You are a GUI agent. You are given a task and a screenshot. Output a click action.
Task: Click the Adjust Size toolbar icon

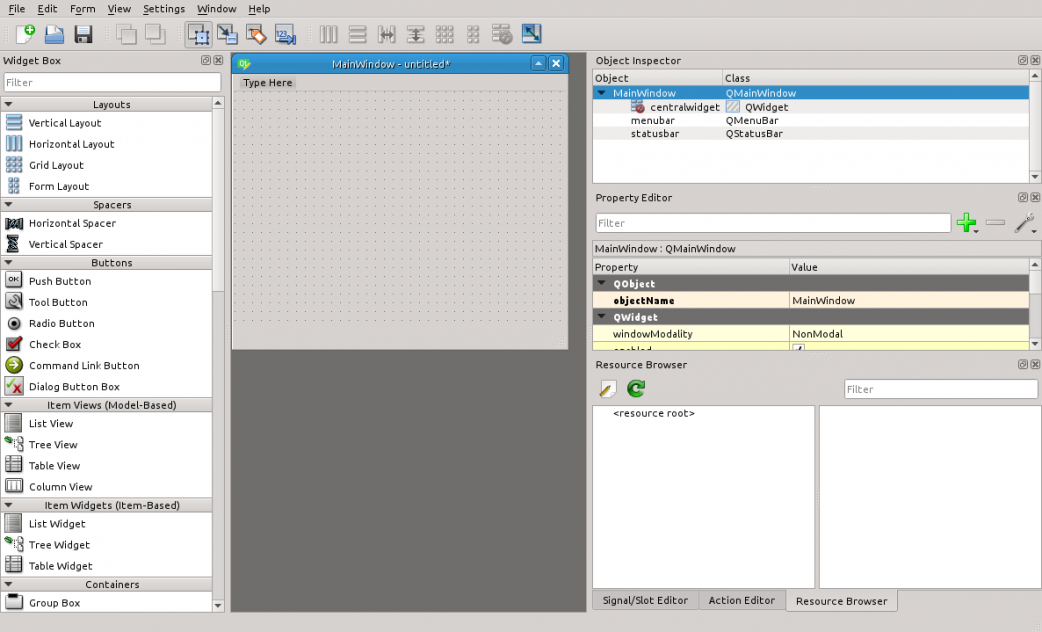(x=531, y=34)
